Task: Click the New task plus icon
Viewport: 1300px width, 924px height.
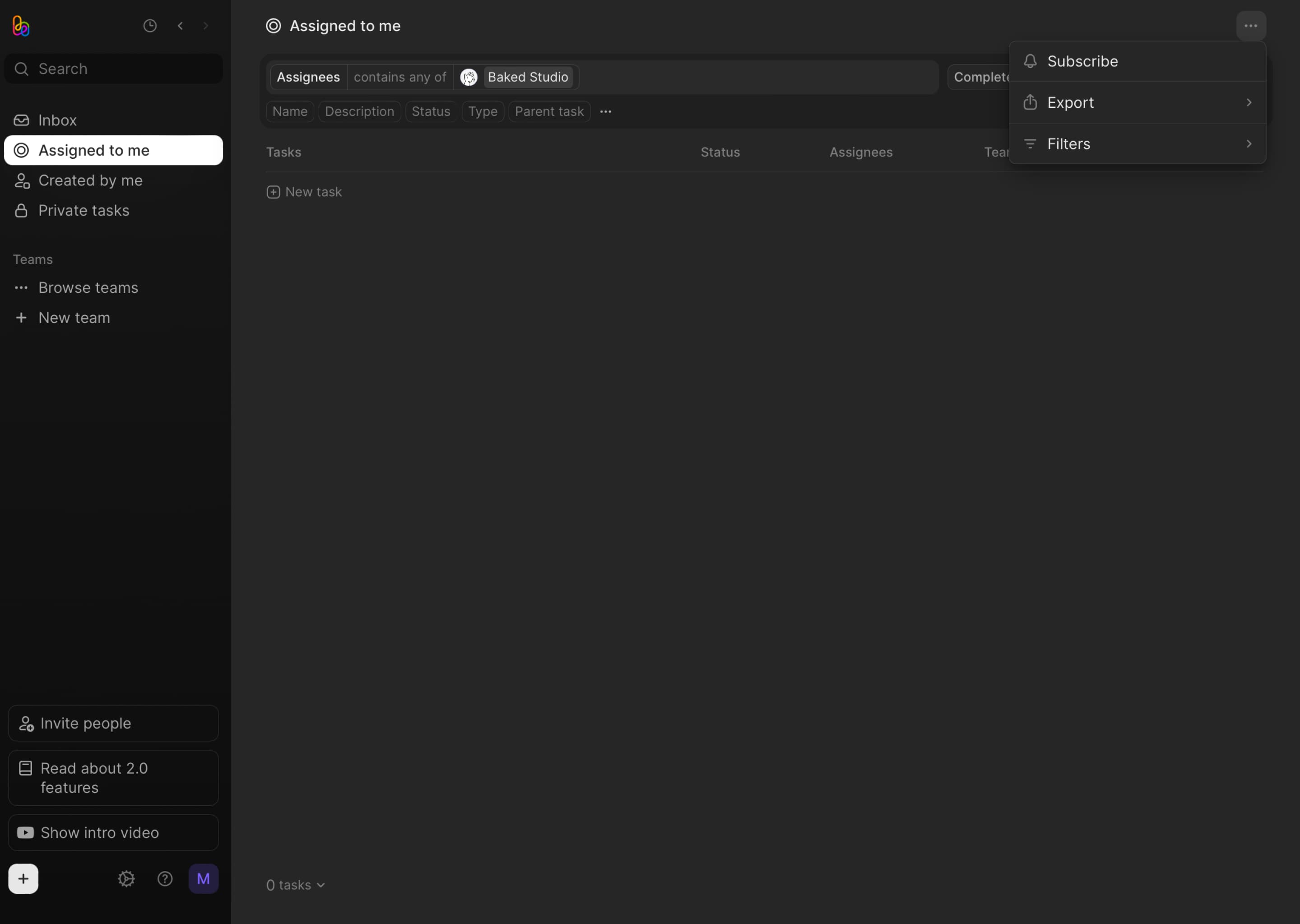Action: tap(273, 192)
